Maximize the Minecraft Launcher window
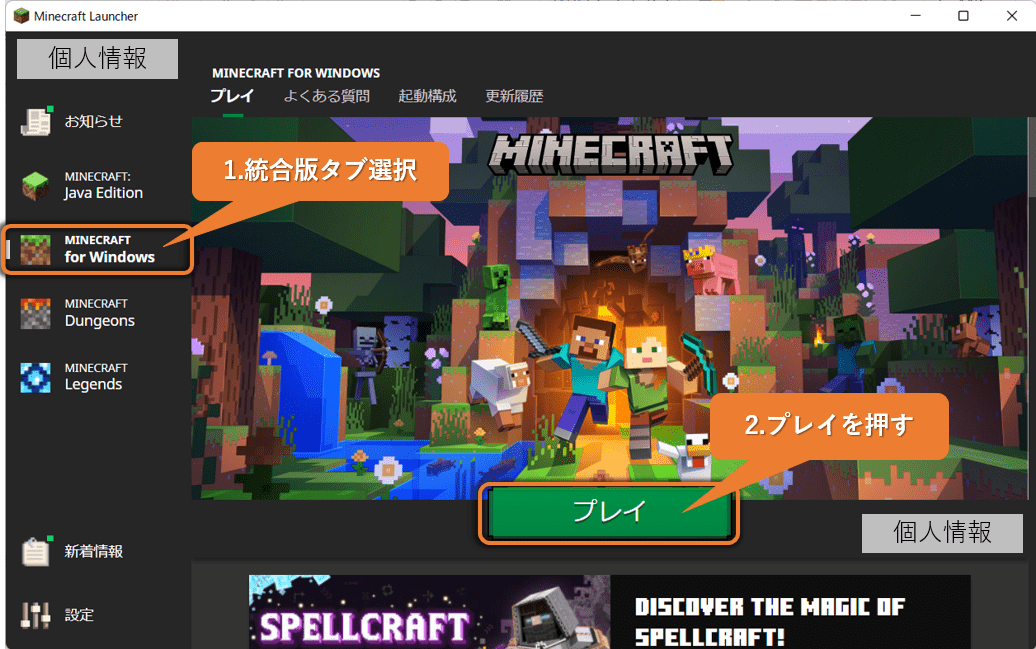Screen dimensions: 1036x649 963,16
